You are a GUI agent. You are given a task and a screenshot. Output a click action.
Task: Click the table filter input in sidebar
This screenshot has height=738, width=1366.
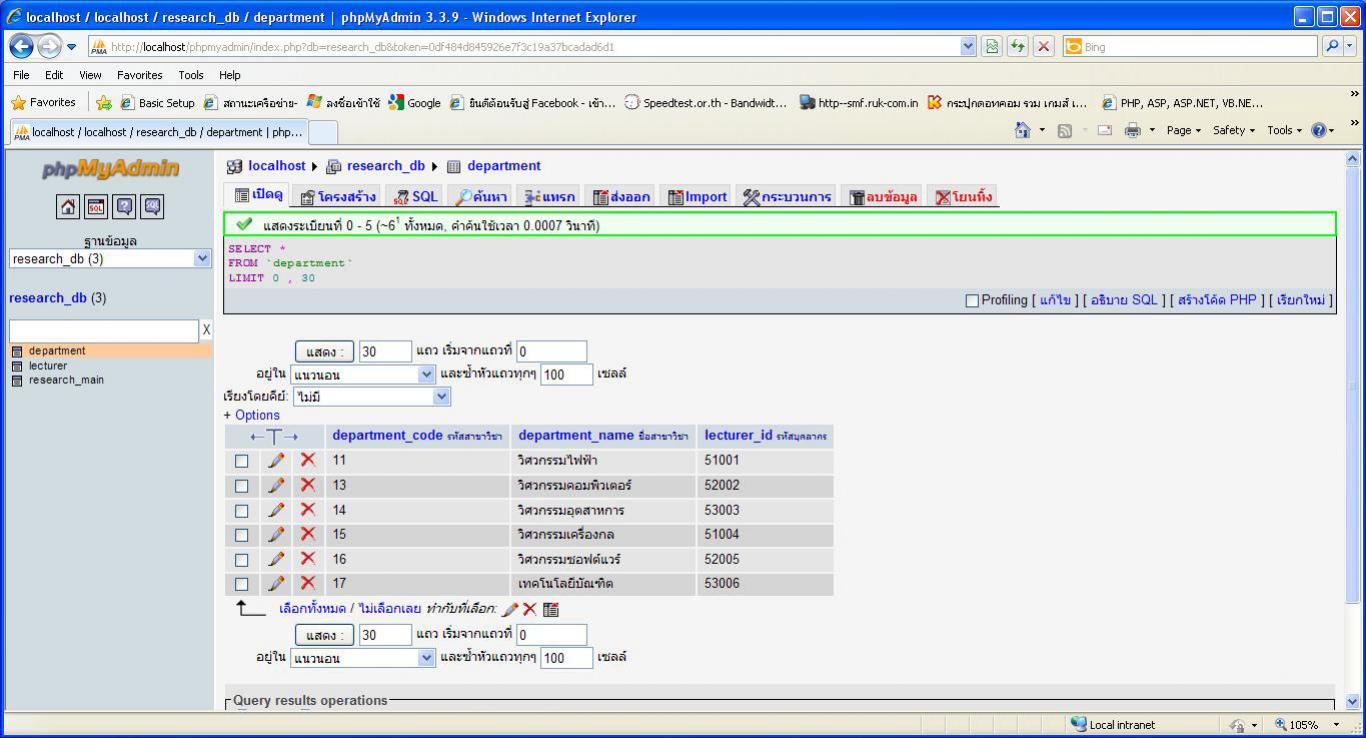pos(104,331)
